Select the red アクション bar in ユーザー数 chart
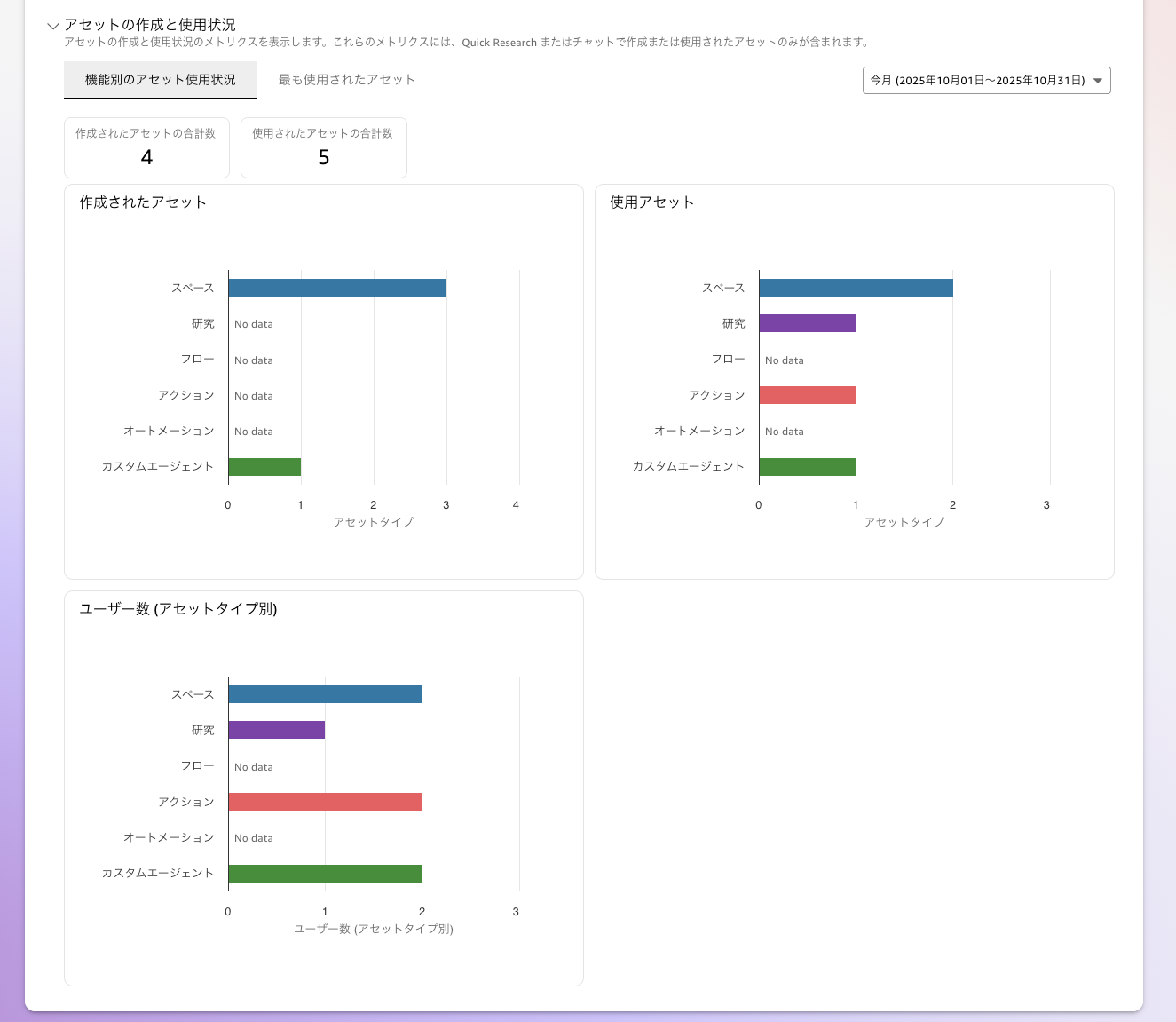This screenshot has height=1022, width=1176. coord(325,801)
